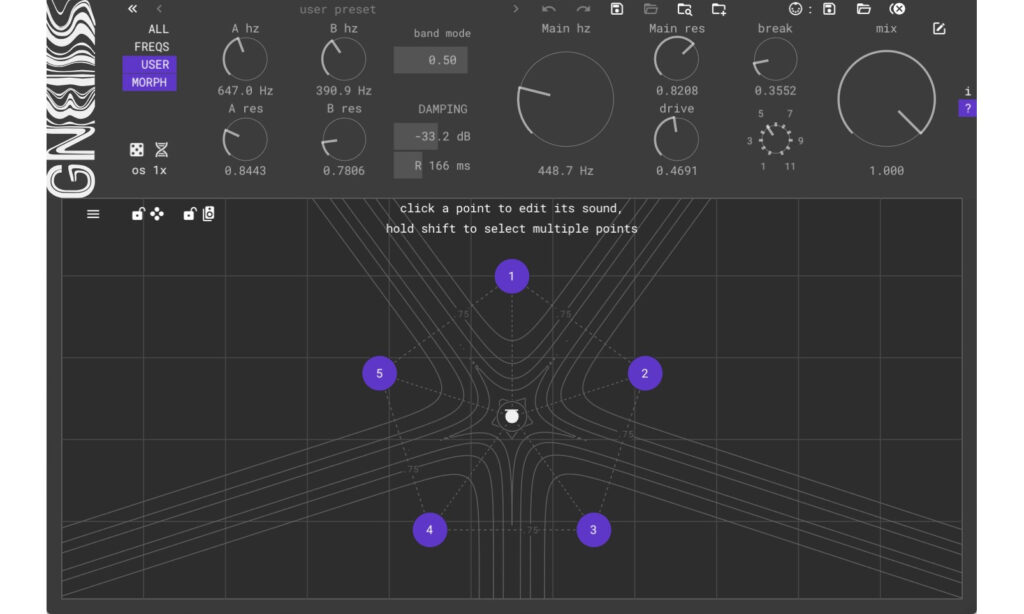1024x614 pixels.
Task: Select the FREQS mode
Action: (152, 47)
